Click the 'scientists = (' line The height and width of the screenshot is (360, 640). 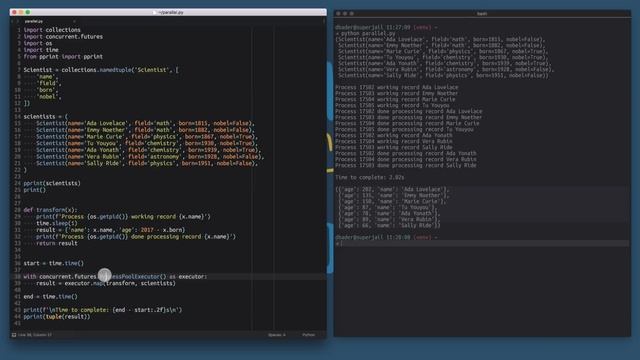point(46,116)
